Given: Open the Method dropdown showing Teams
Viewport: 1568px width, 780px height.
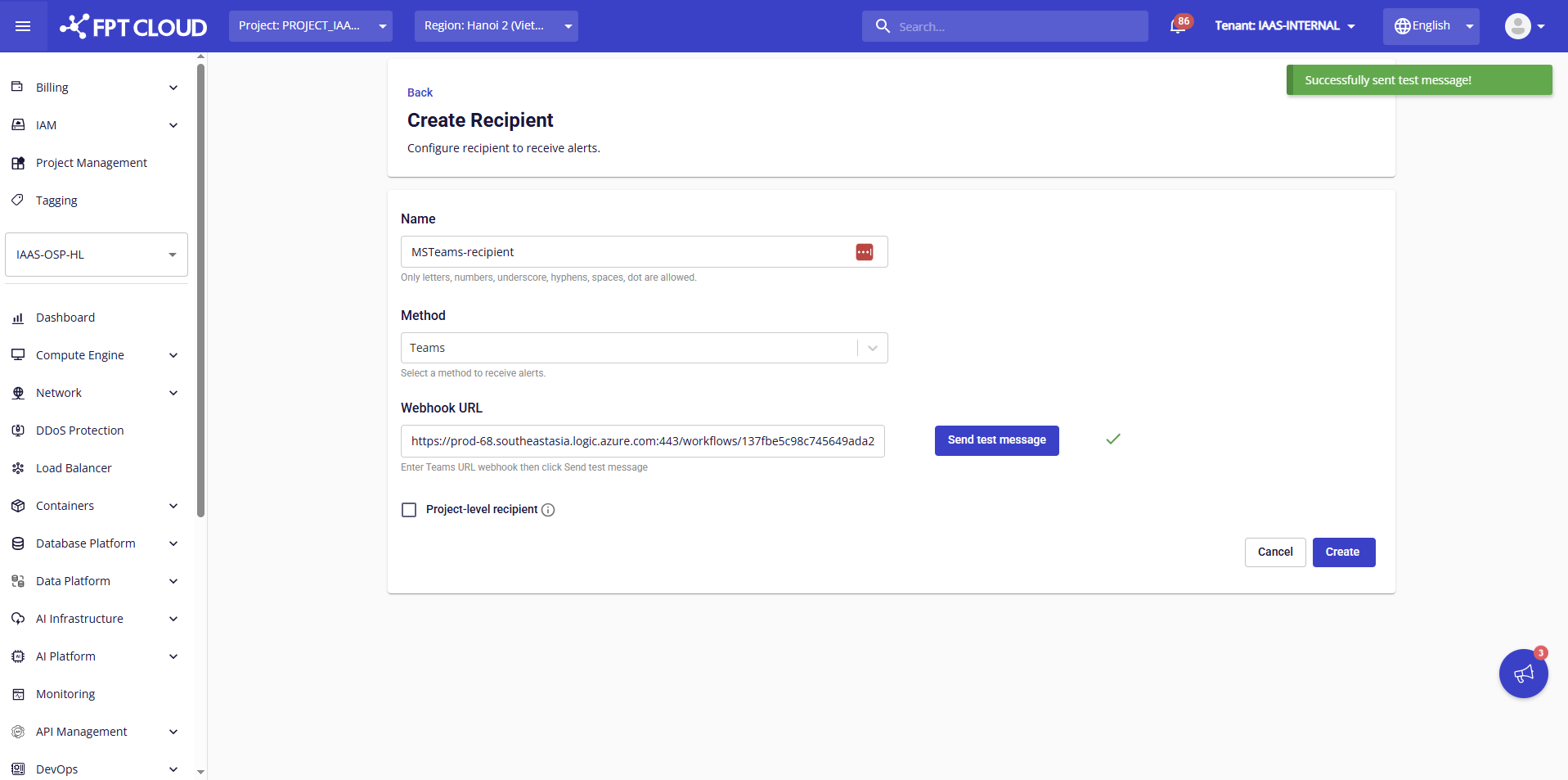Looking at the screenshot, I should (644, 348).
